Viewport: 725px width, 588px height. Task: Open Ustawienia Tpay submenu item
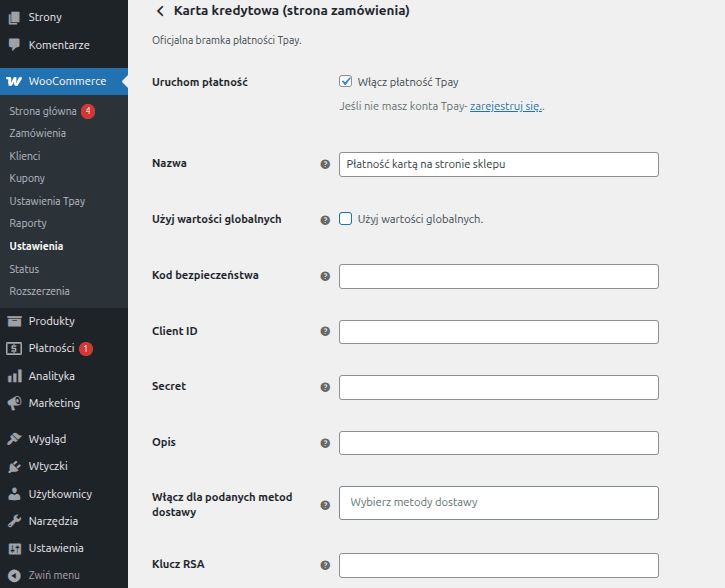tap(47, 201)
